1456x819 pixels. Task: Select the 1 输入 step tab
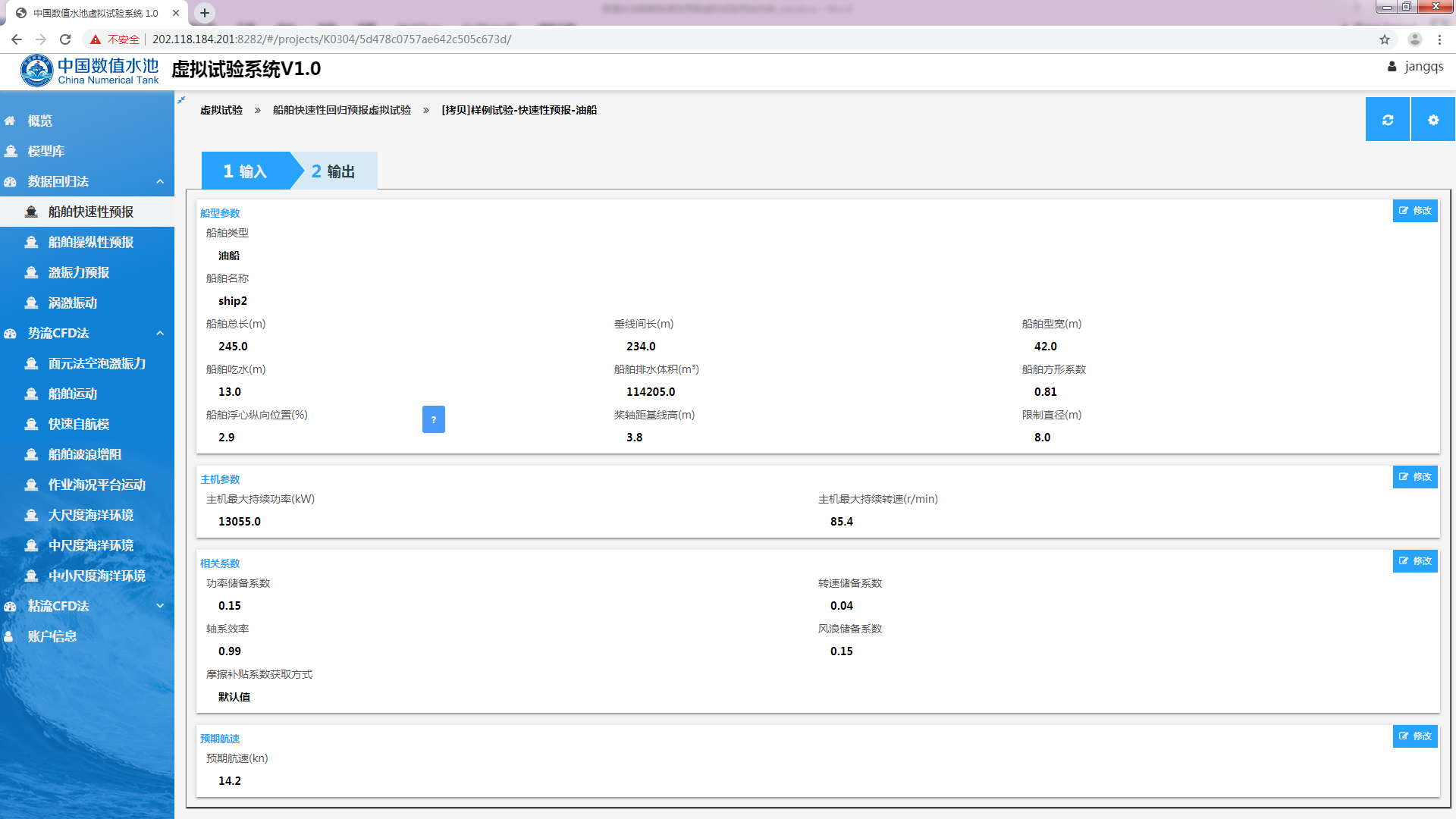245,171
